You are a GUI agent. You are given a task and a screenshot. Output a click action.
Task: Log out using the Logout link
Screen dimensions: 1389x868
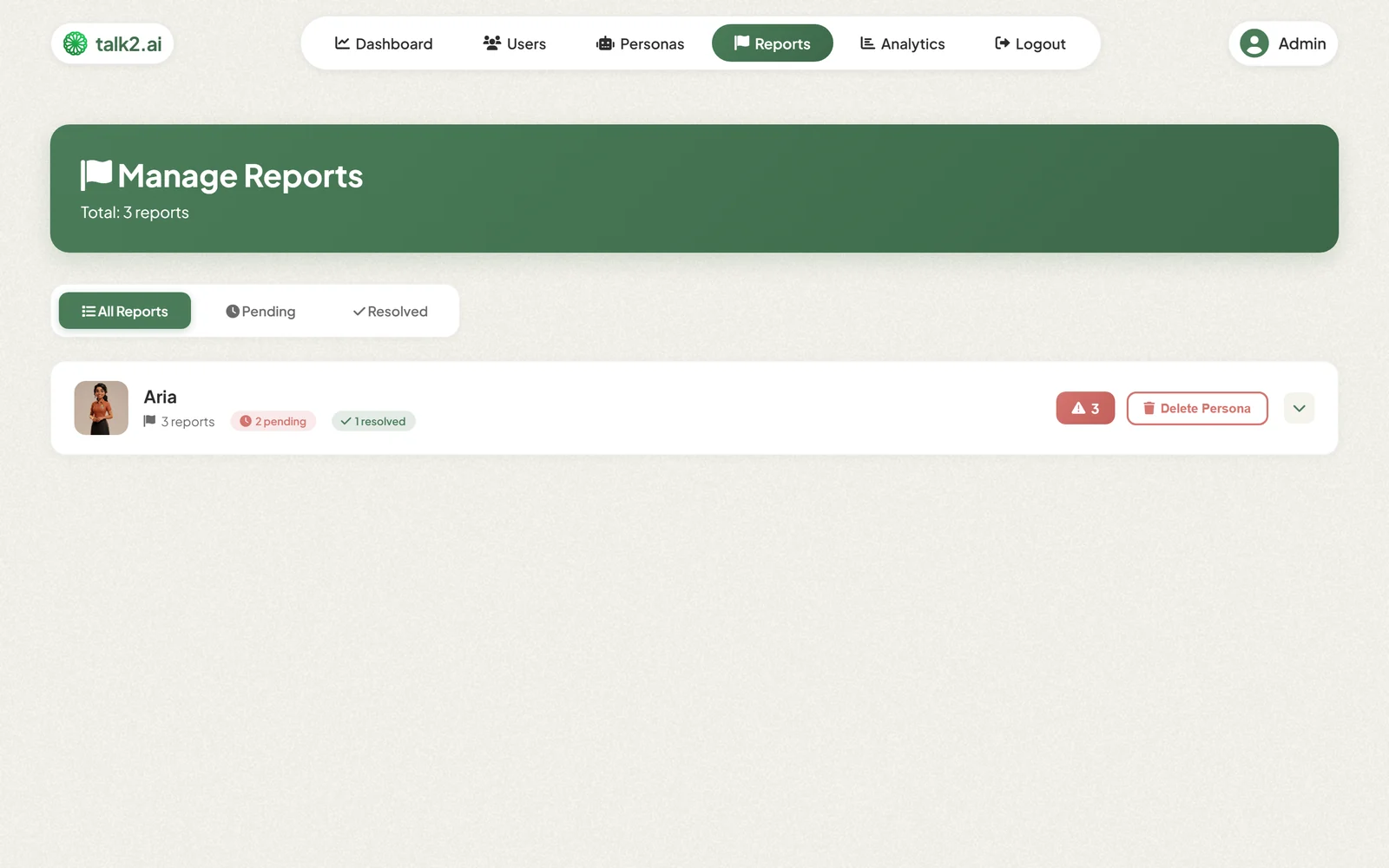[x=1030, y=43]
